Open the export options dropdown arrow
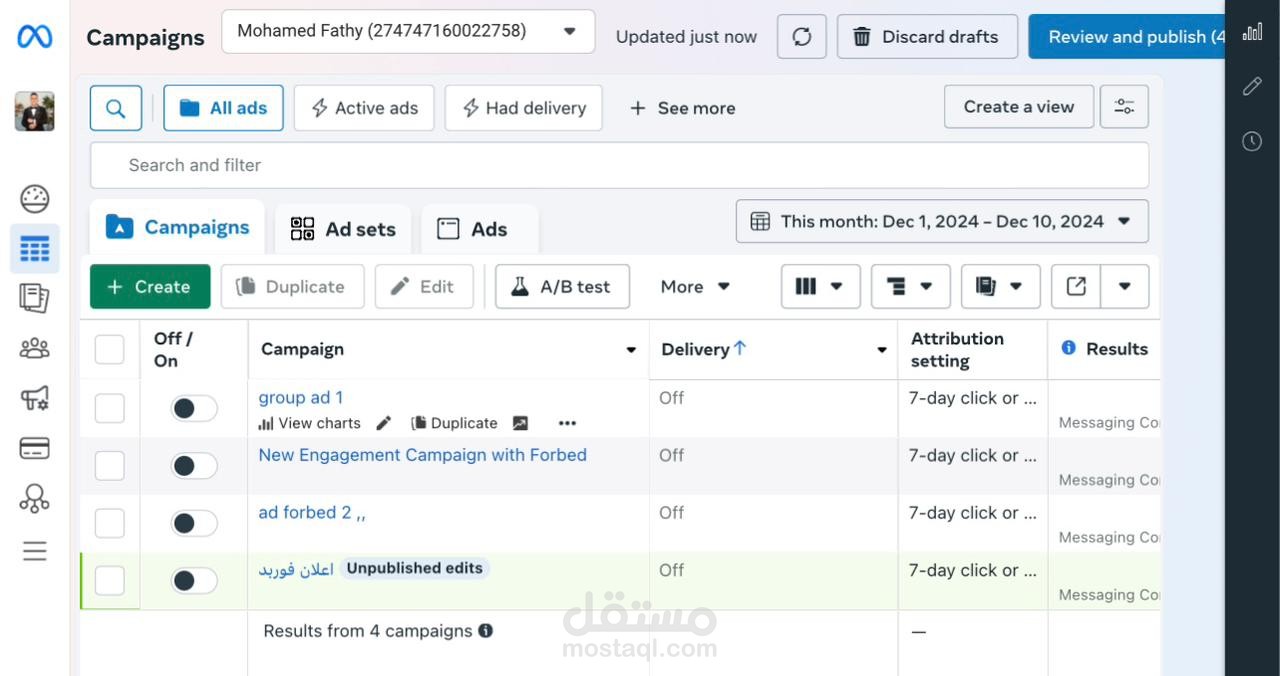Viewport: 1280px width, 676px height. [x=1125, y=286]
